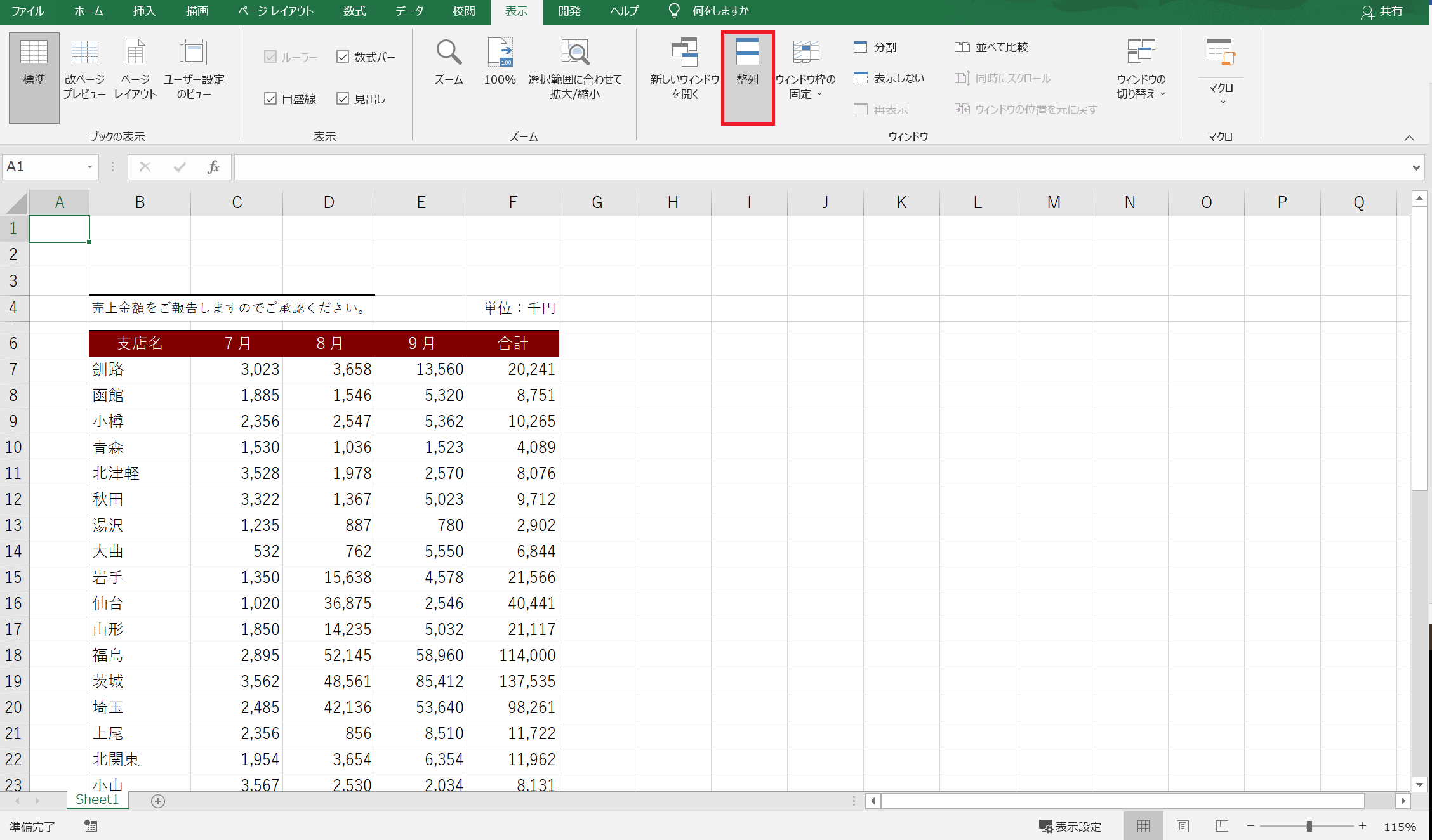Click the 整列 arrange windows button
This screenshot has height=840, width=1432.
point(748,77)
